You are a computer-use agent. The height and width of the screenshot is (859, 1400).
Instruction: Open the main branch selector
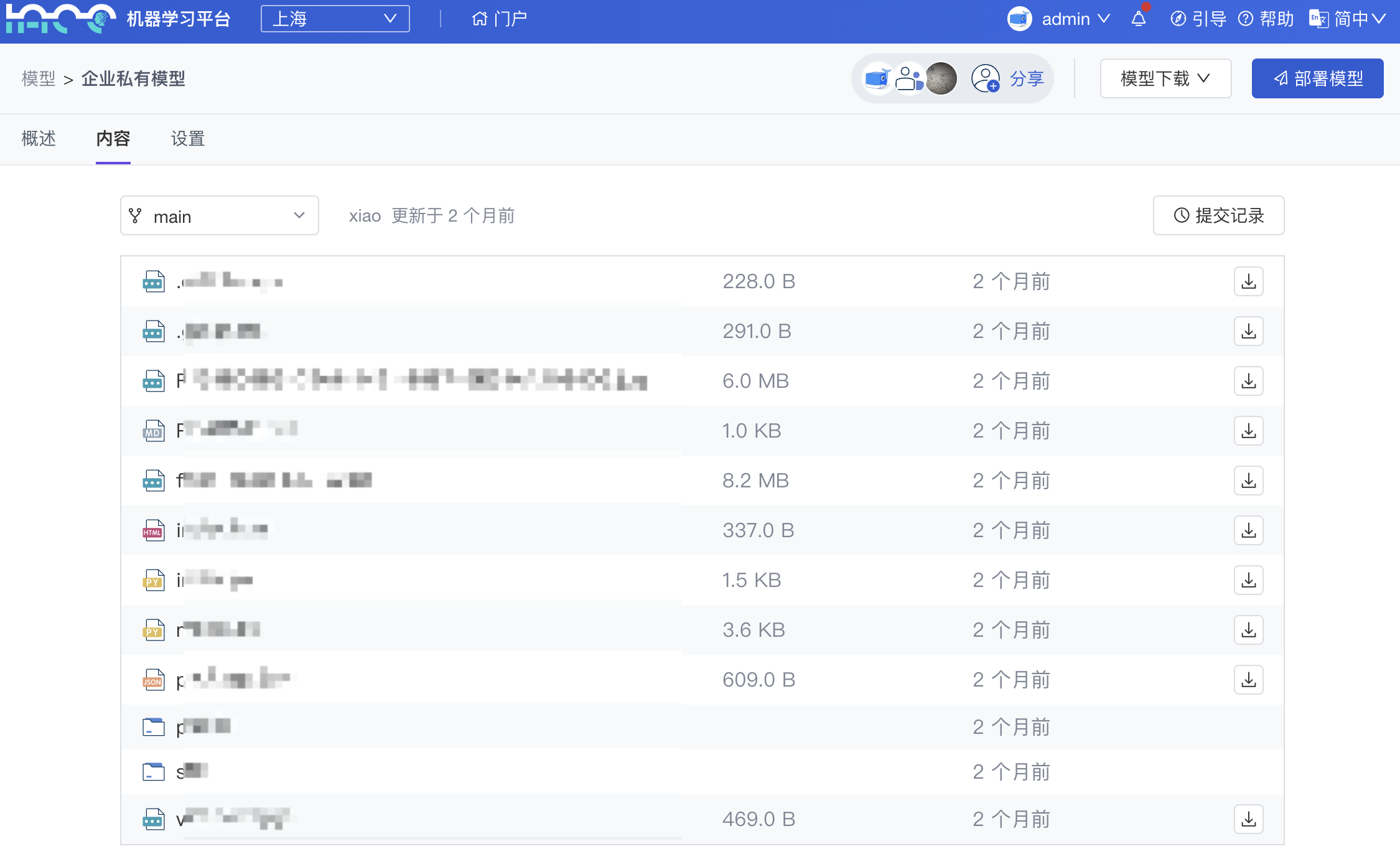(x=219, y=216)
